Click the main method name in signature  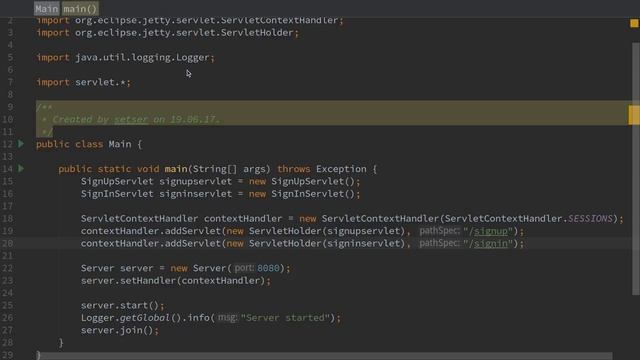coord(176,169)
